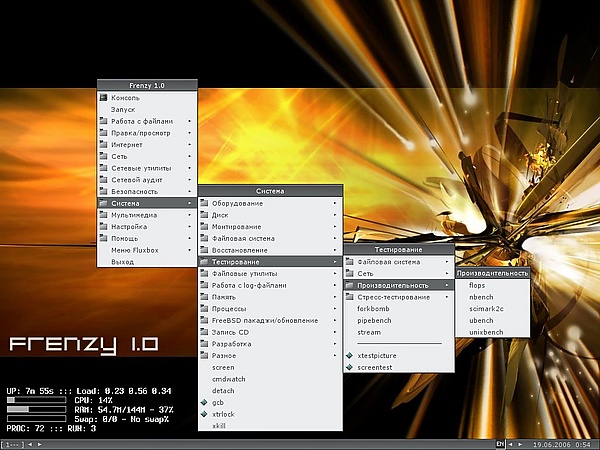The image size is (600, 450).
Task: Click the RAM usage bar
Action: pyautogui.click(x=36, y=409)
